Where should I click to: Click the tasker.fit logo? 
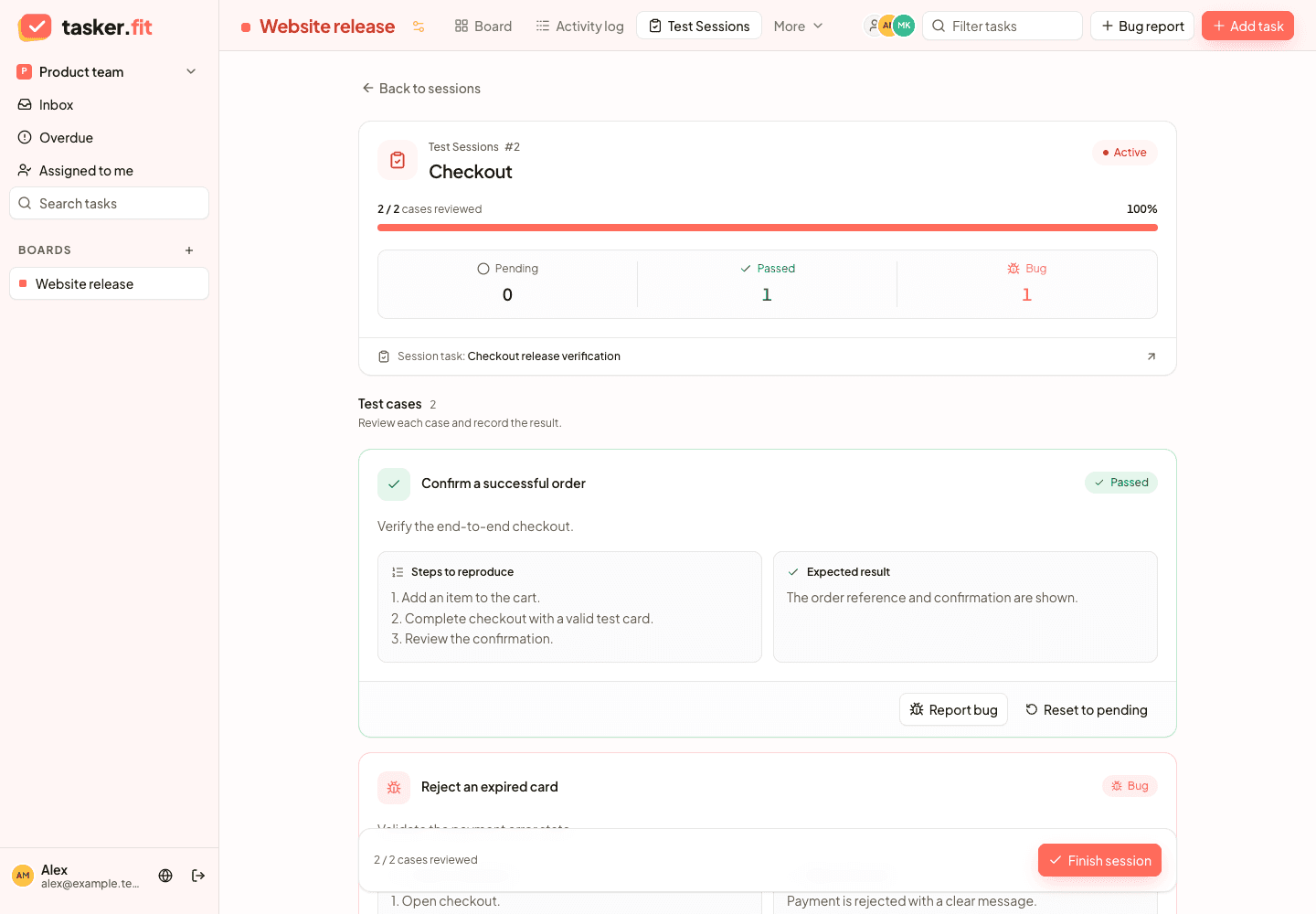[x=85, y=27]
